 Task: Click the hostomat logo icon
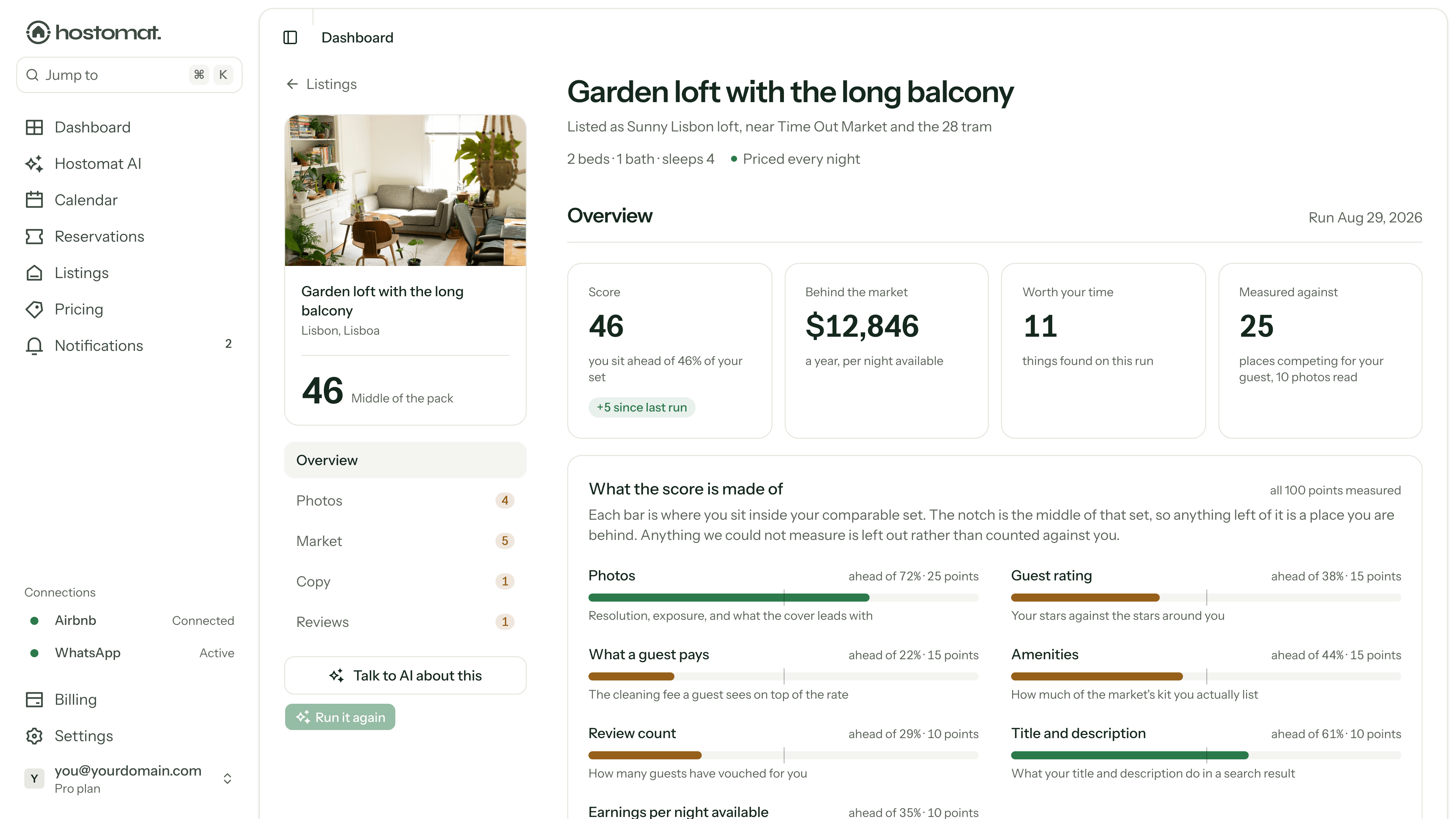[x=38, y=32]
